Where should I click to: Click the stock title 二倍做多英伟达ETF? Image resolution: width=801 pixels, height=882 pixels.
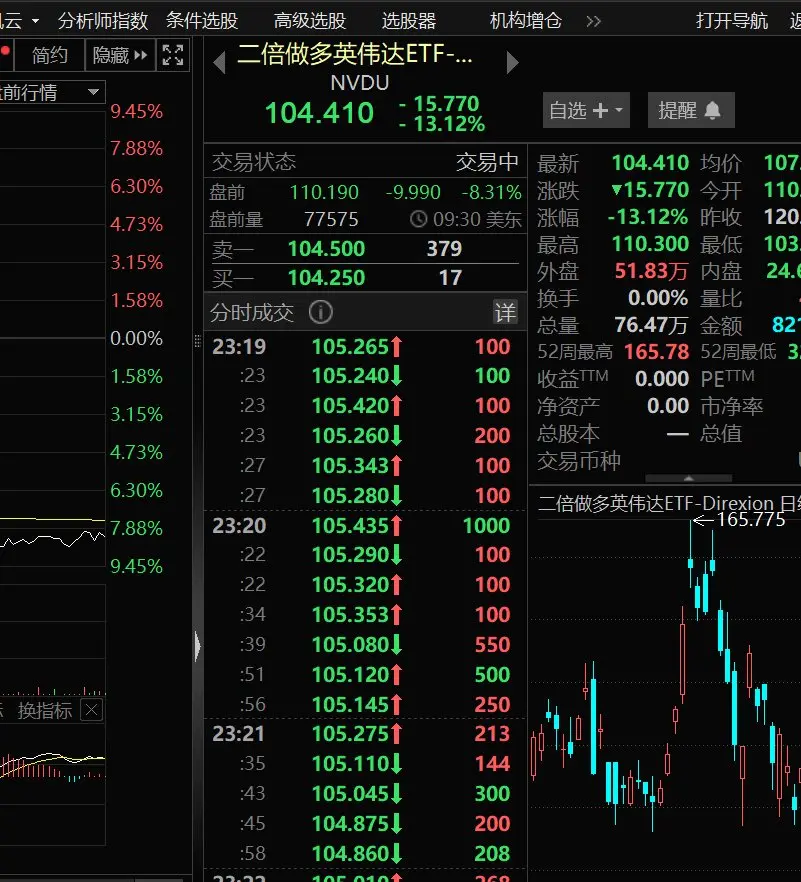(x=354, y=54)
